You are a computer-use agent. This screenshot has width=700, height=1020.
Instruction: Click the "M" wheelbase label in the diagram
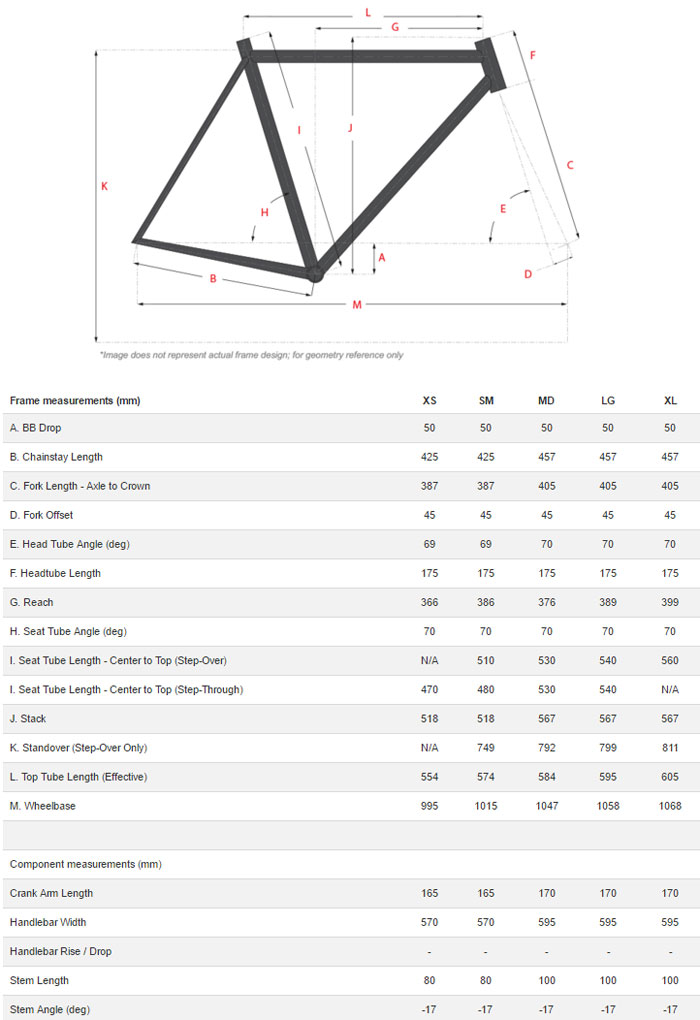357,304
